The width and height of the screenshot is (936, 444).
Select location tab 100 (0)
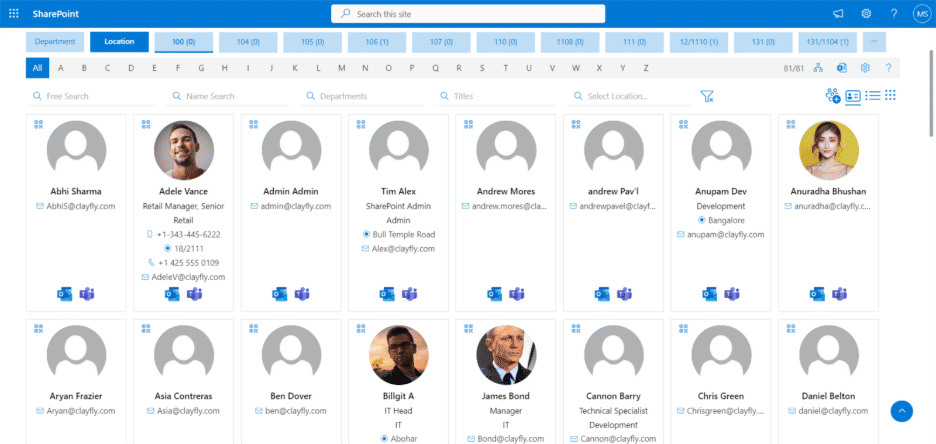click(x=184, y=42)
